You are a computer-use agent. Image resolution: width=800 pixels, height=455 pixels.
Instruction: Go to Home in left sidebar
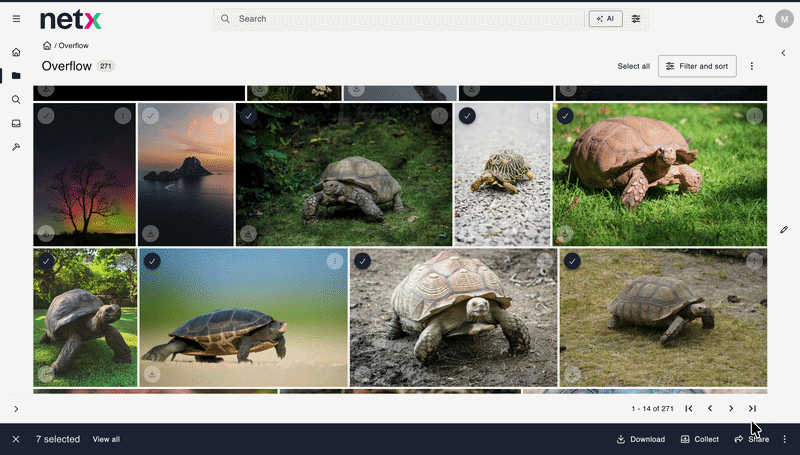[16, 52]
